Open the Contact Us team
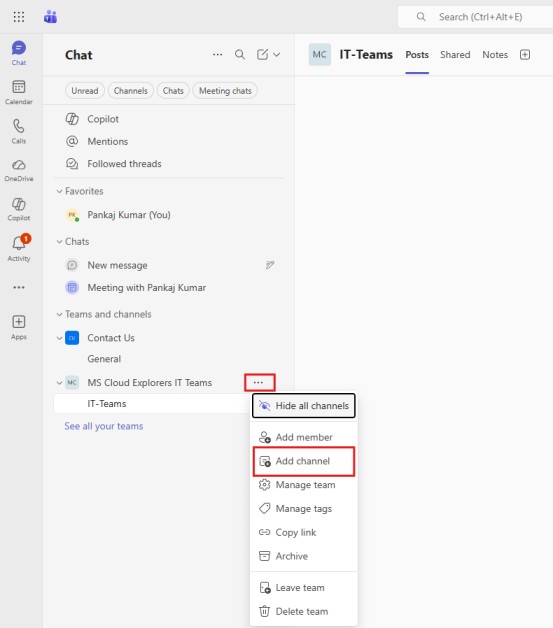The width and height of the screenshot is (553, 628). (111, 338)
